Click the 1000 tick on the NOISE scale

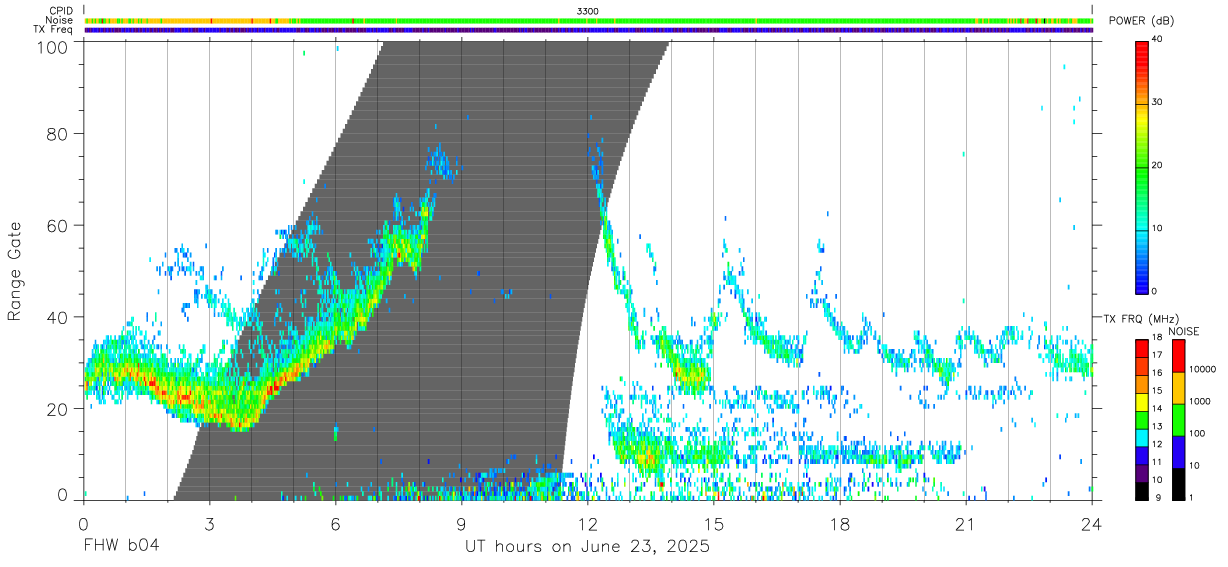(x=1201, y=402)
